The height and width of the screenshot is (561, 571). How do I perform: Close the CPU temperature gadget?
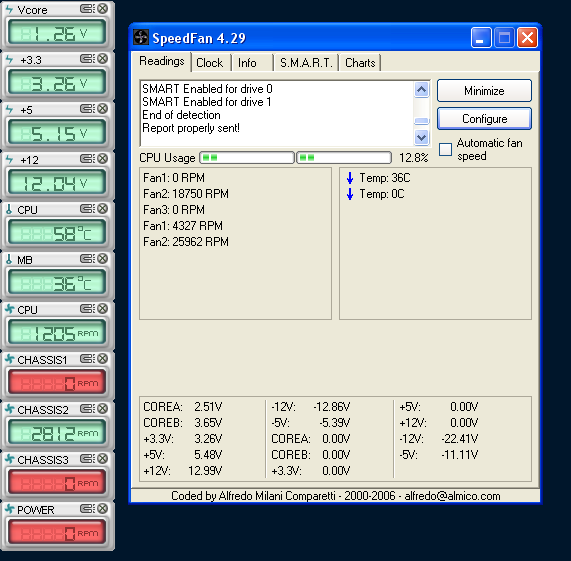103,208
